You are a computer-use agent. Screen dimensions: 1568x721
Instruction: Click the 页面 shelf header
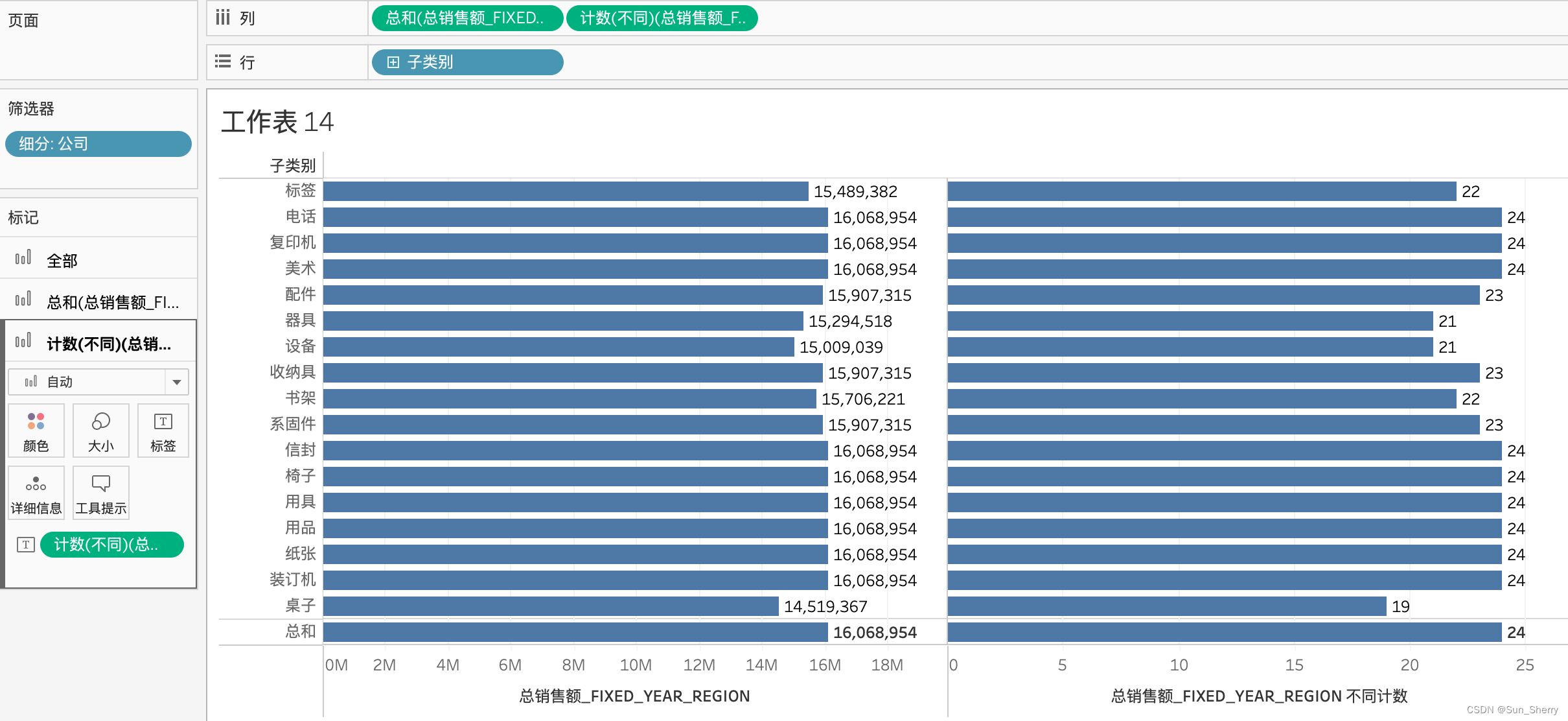coord(23,20)
